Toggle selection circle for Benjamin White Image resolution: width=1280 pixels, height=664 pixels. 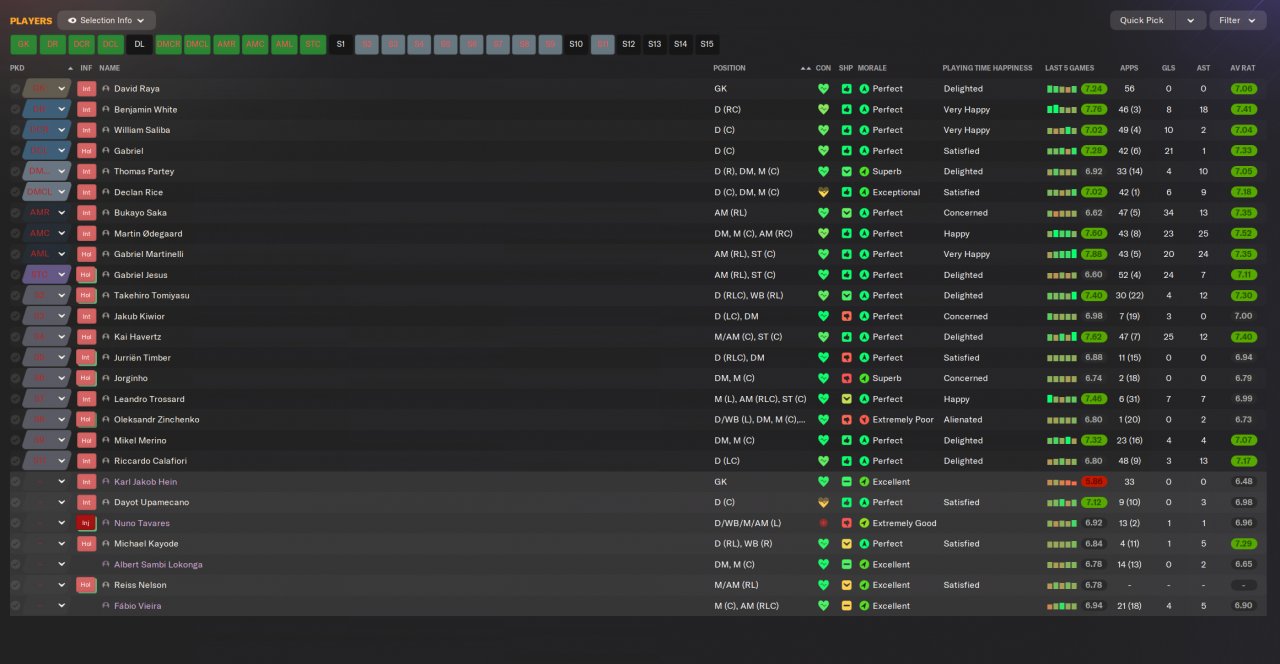15,109
